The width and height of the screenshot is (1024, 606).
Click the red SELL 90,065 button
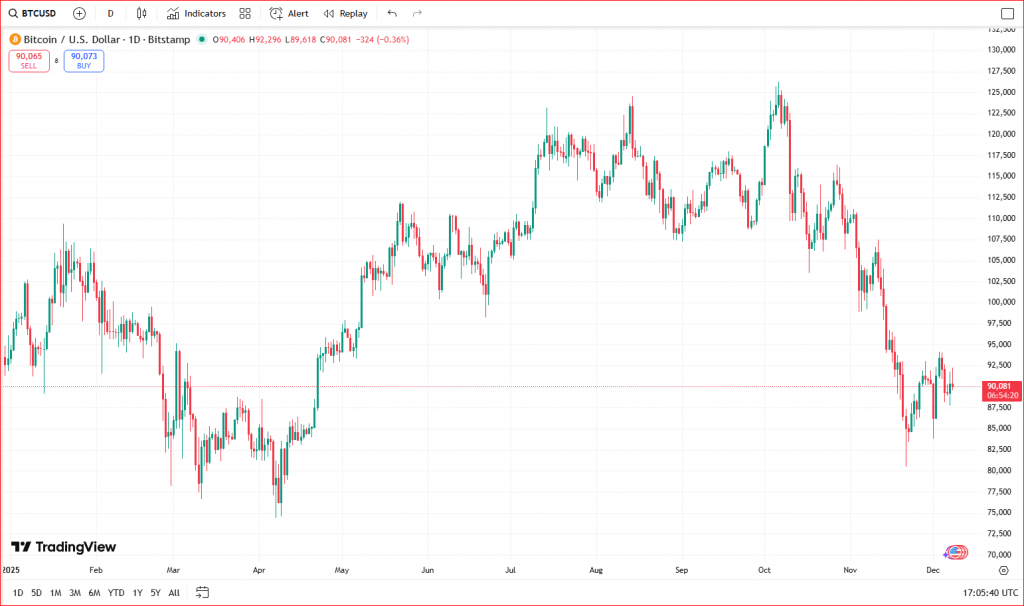point(28,61)
